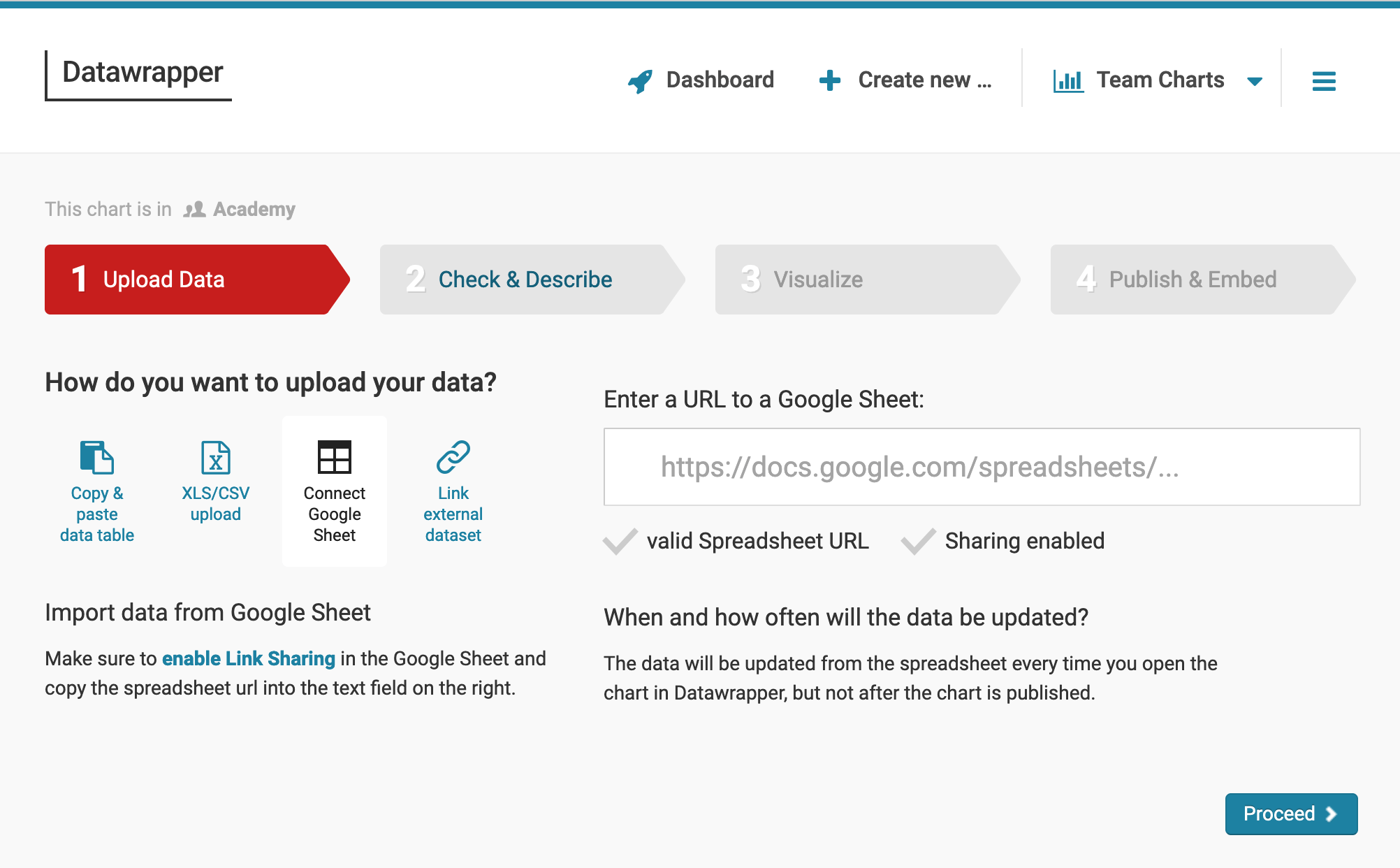Click the Academy team people icon

pos(194,209)
